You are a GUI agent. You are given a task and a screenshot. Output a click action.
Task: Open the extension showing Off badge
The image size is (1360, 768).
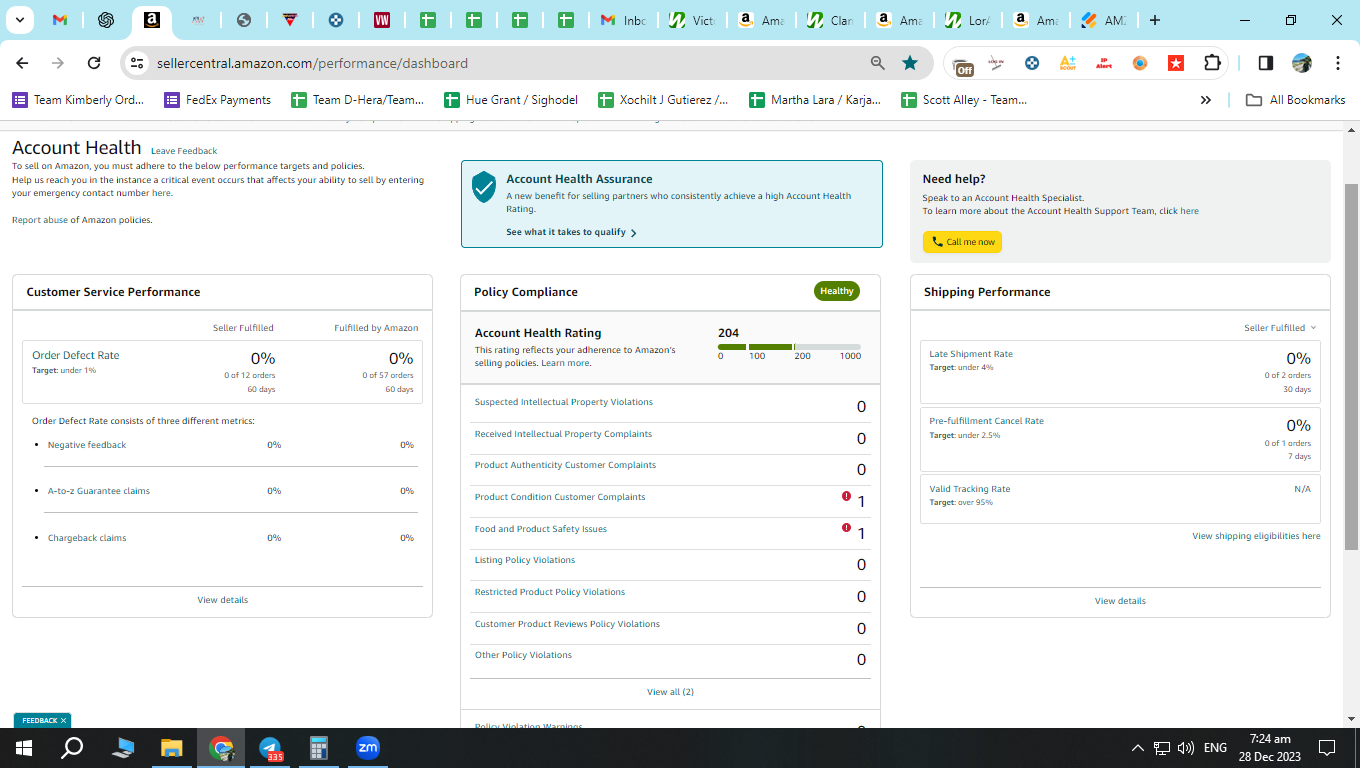tap(963, 64)
